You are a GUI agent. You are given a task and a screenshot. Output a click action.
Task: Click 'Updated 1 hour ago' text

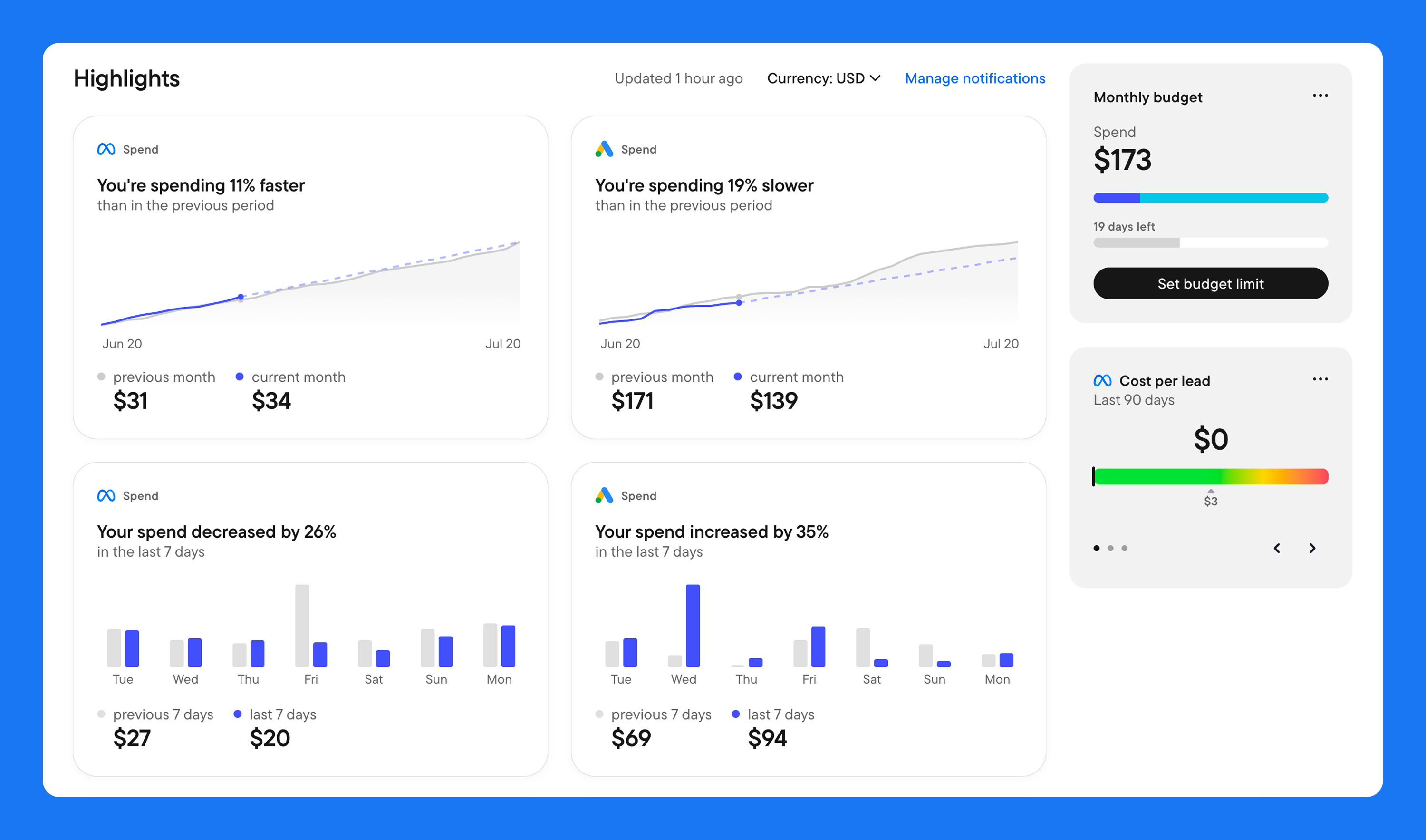pos(678,78)
